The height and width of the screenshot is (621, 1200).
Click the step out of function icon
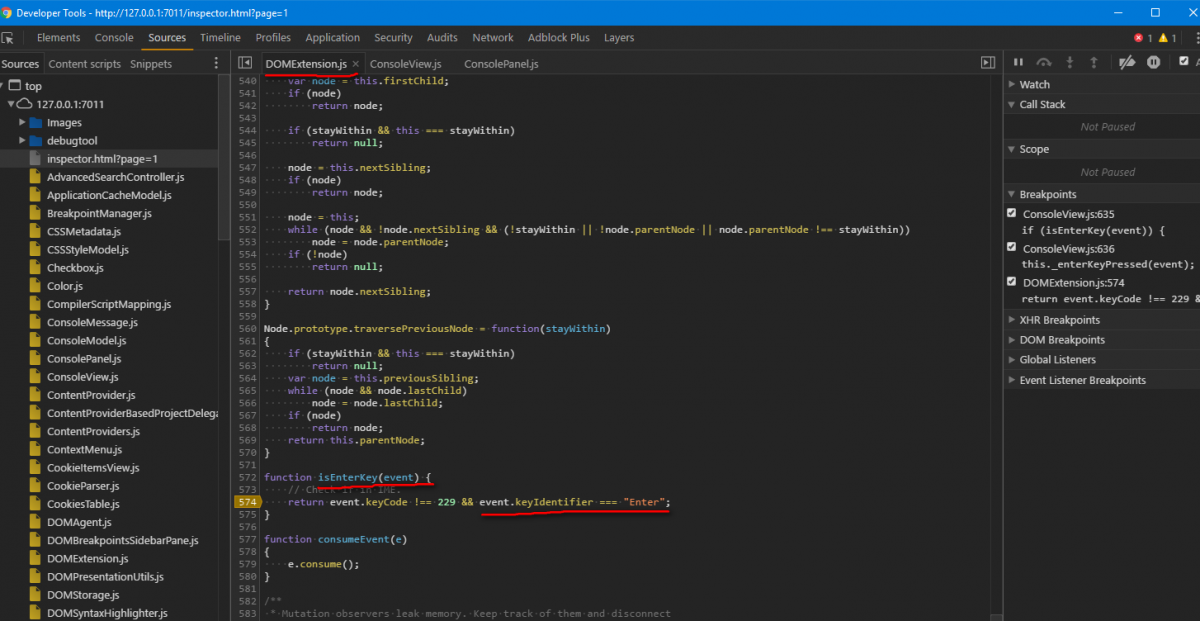click(x=1094, y=62)
